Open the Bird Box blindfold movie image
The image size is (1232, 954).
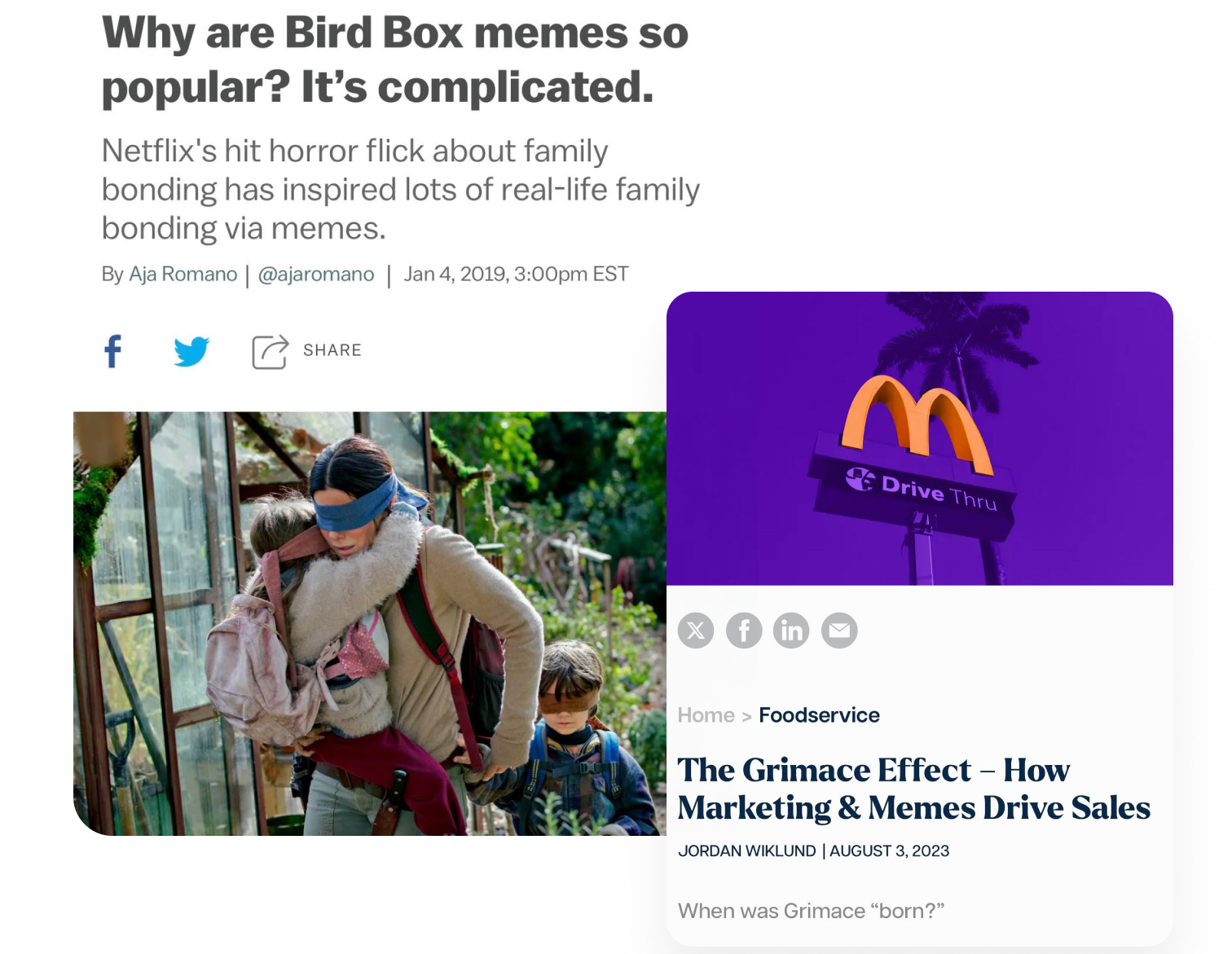pyautogui.click(x=370, y=623)
